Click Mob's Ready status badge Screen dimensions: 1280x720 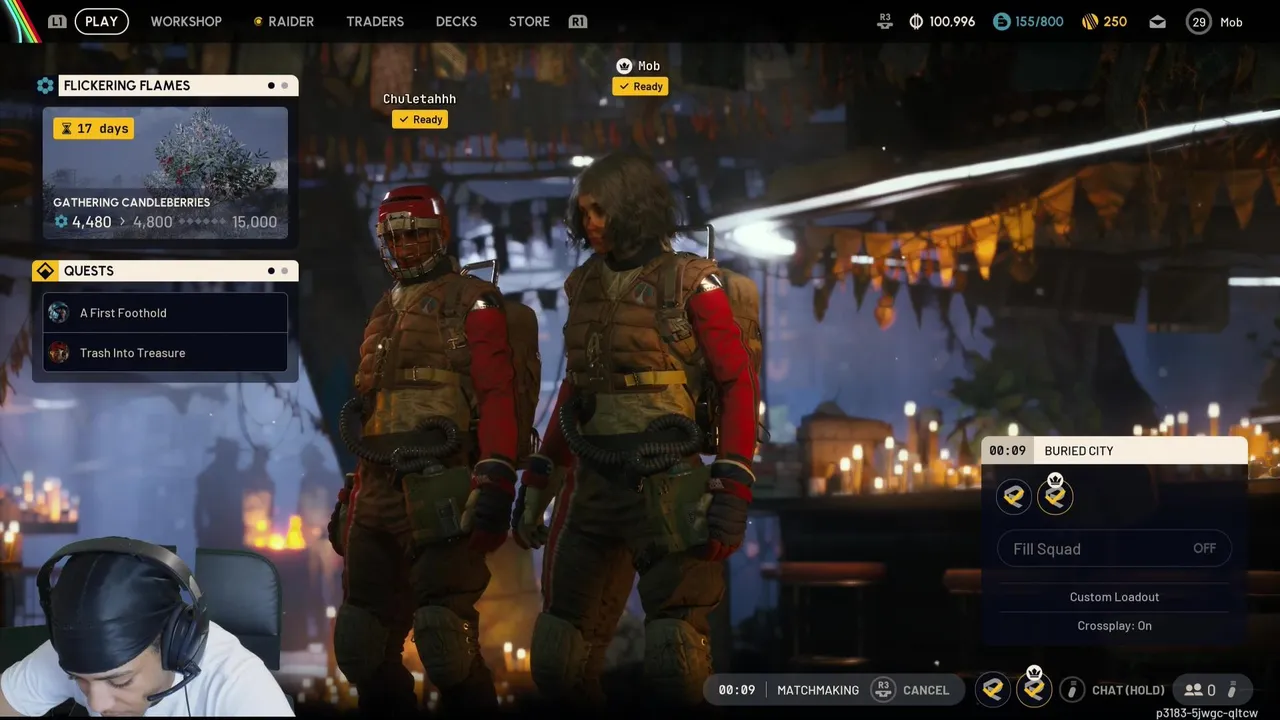[x=640, y=86]
